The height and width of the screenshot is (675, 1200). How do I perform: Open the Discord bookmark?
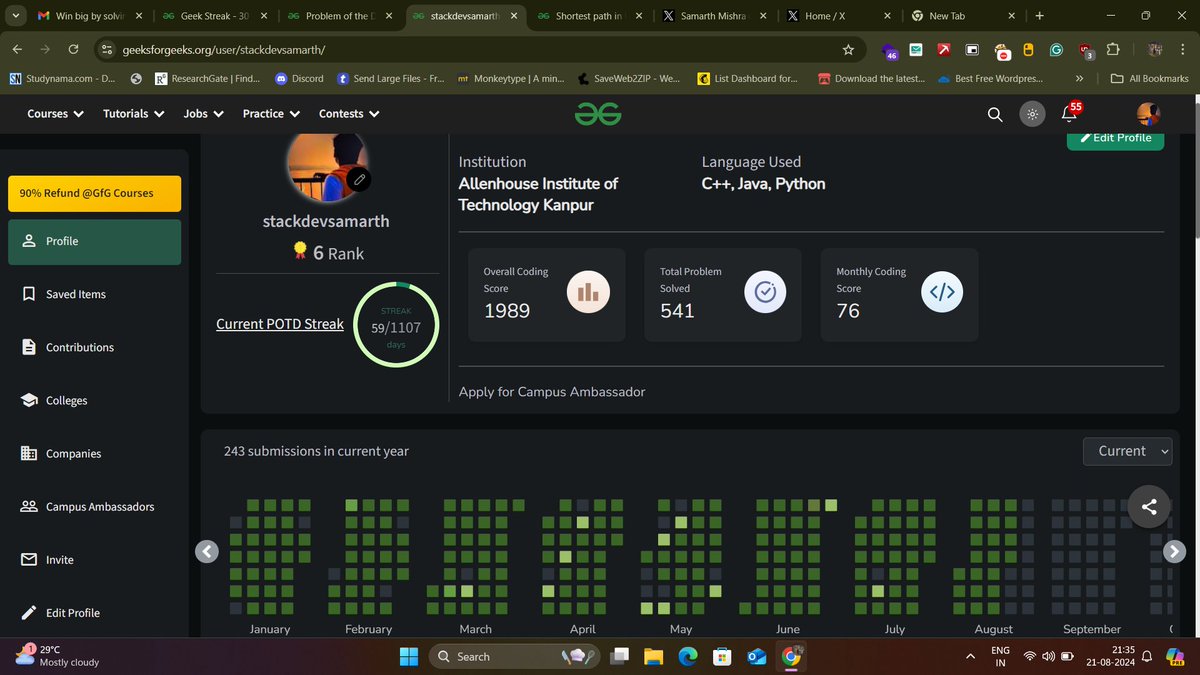(299, 79)
